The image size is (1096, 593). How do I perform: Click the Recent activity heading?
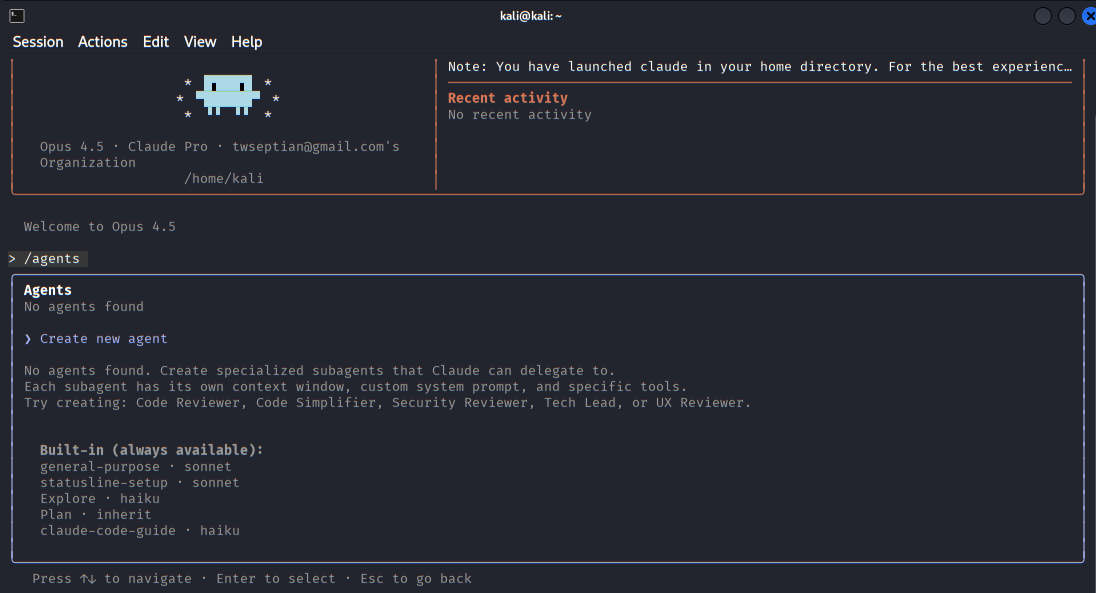[x=508, y=98]
